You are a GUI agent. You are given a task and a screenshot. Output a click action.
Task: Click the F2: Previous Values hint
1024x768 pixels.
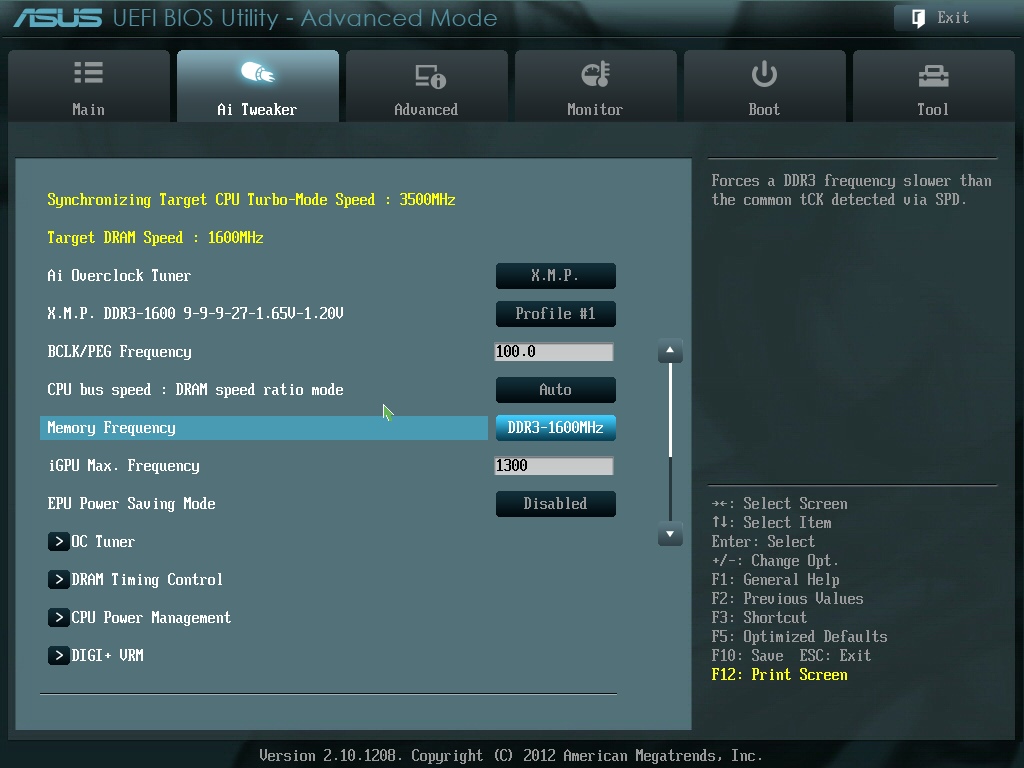tap(788, 599)
